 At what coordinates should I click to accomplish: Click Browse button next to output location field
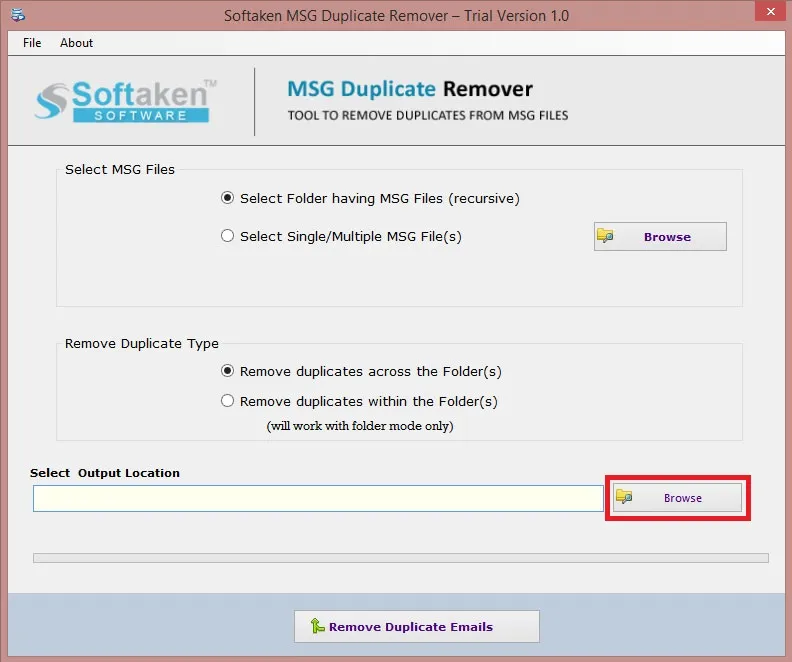(x=677, y=498)
